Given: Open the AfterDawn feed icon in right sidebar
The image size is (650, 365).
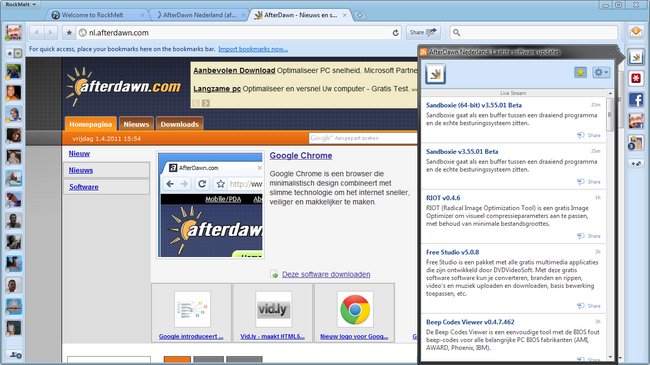Looking at the screenshot, I should point(636,57).
